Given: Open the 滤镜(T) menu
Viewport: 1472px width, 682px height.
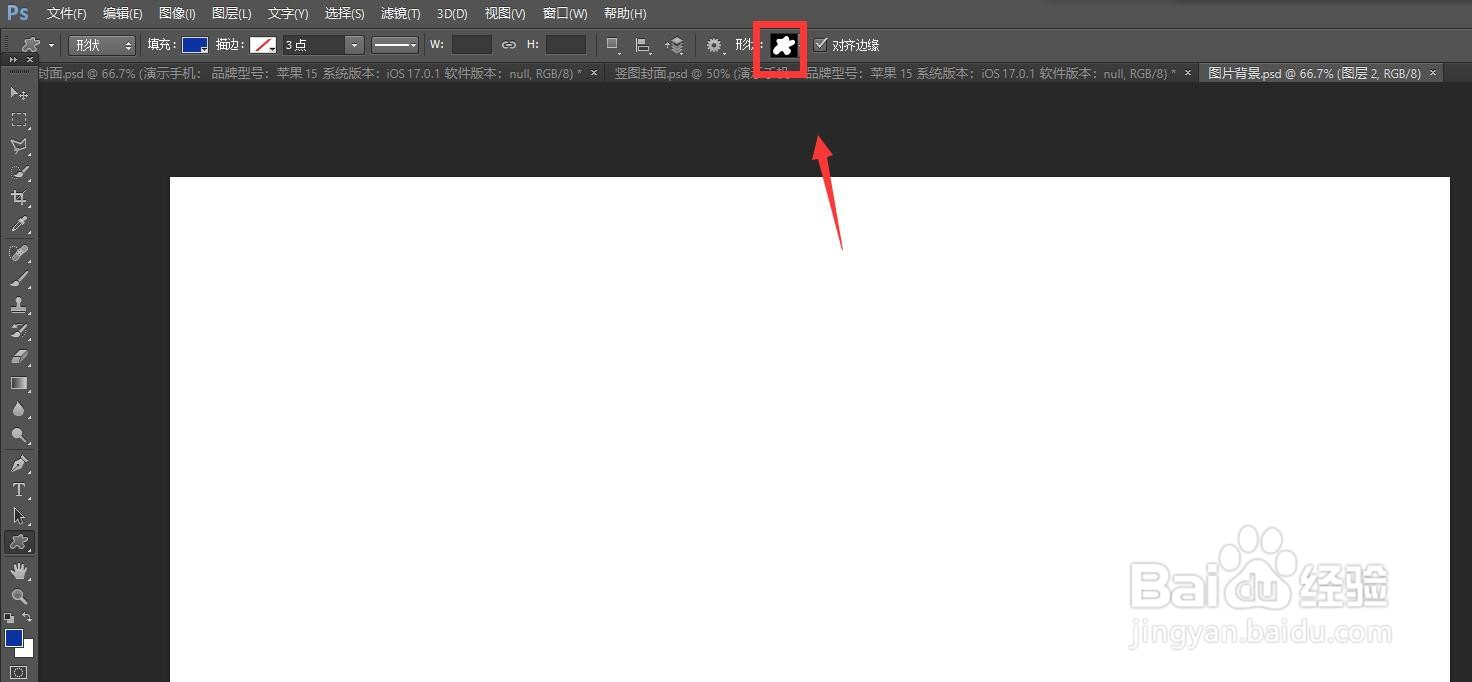Looking at the screenshot, I should pos(400,14).
